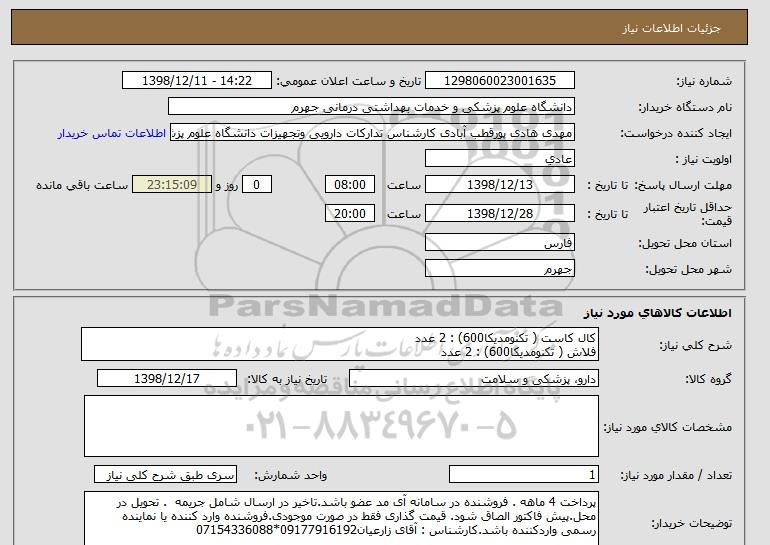This screenshot has height=545, width=770.
Task: Click the ایجاد کننده درخواست label
Action: pyautogui.click(x=676, y=134)
